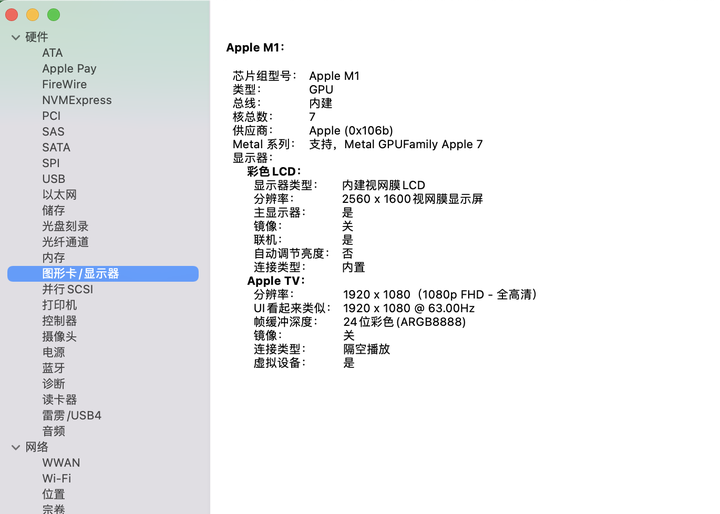Click the 隔空播放 connection type value

366,349
